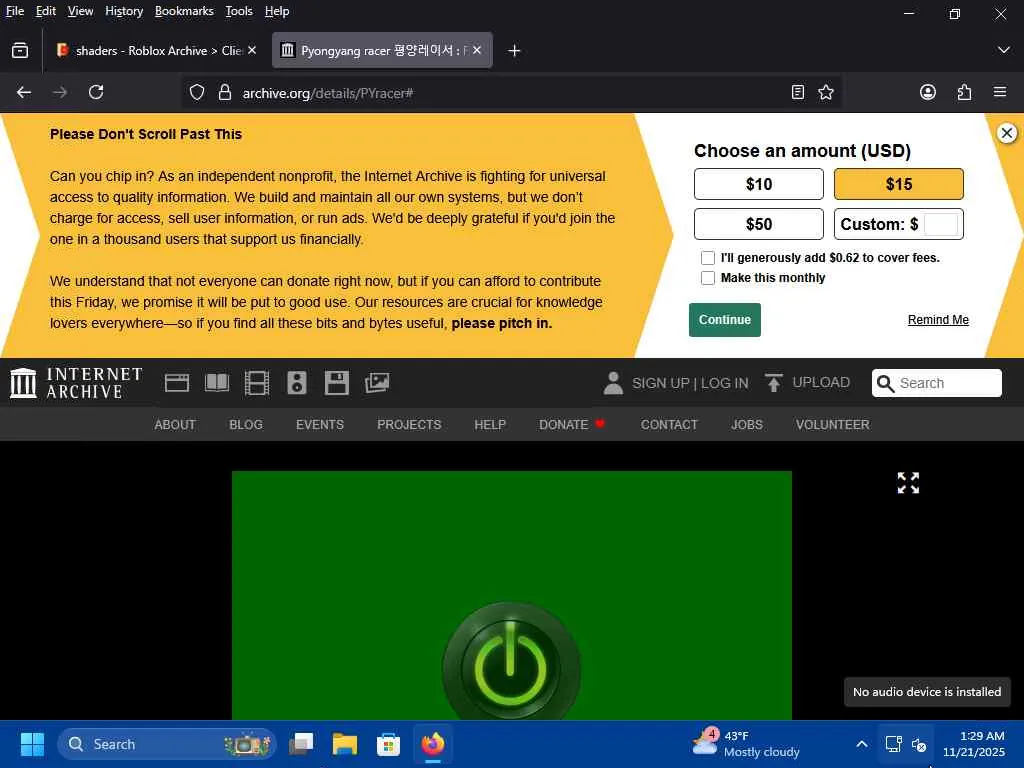
Task: Open the Internet Archive video film icon
Action: click(257, 383)
